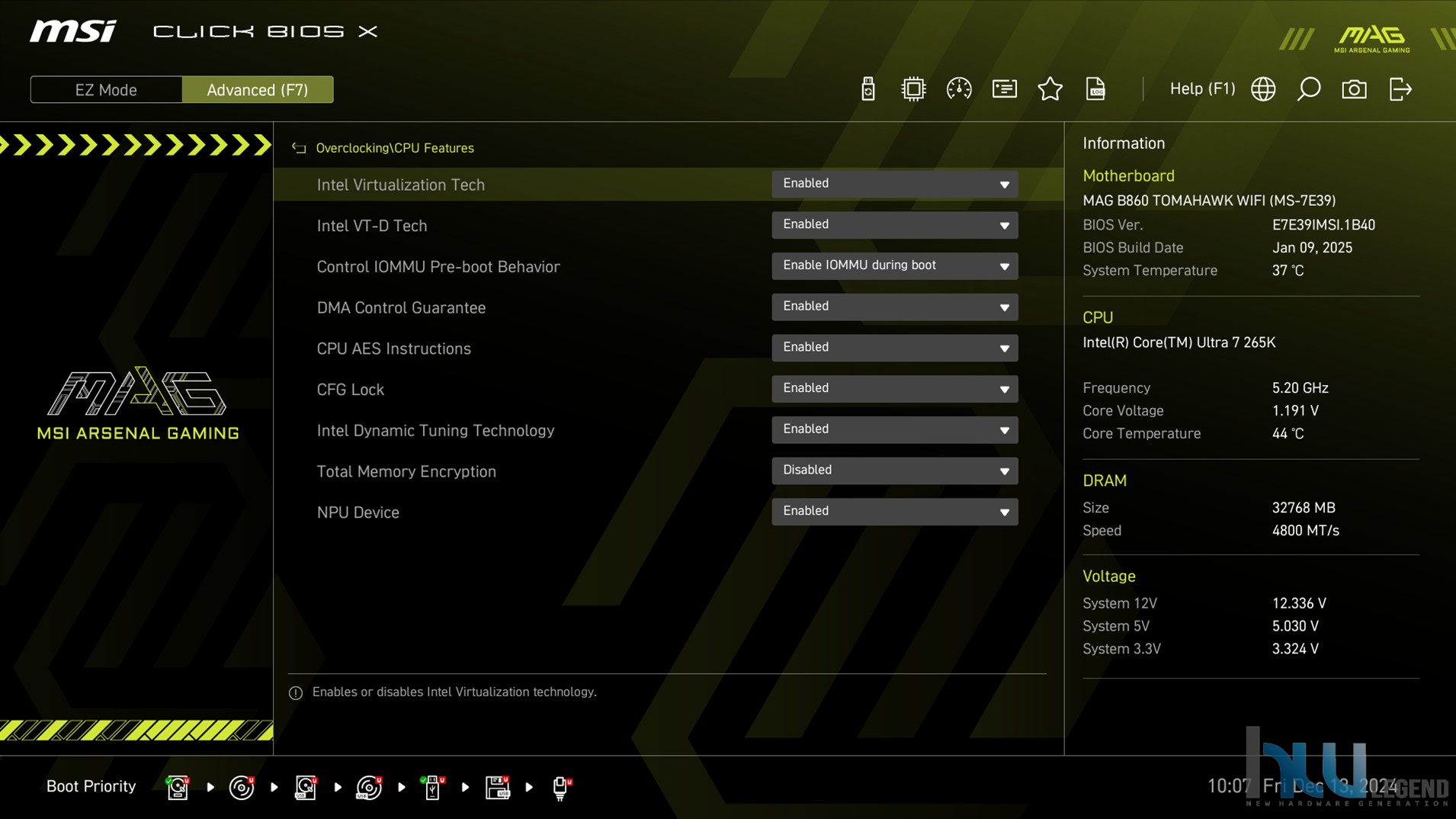Open Intel VT-D Tech dropdown
Screen dimensions: 1456x819
coord(894,225)
